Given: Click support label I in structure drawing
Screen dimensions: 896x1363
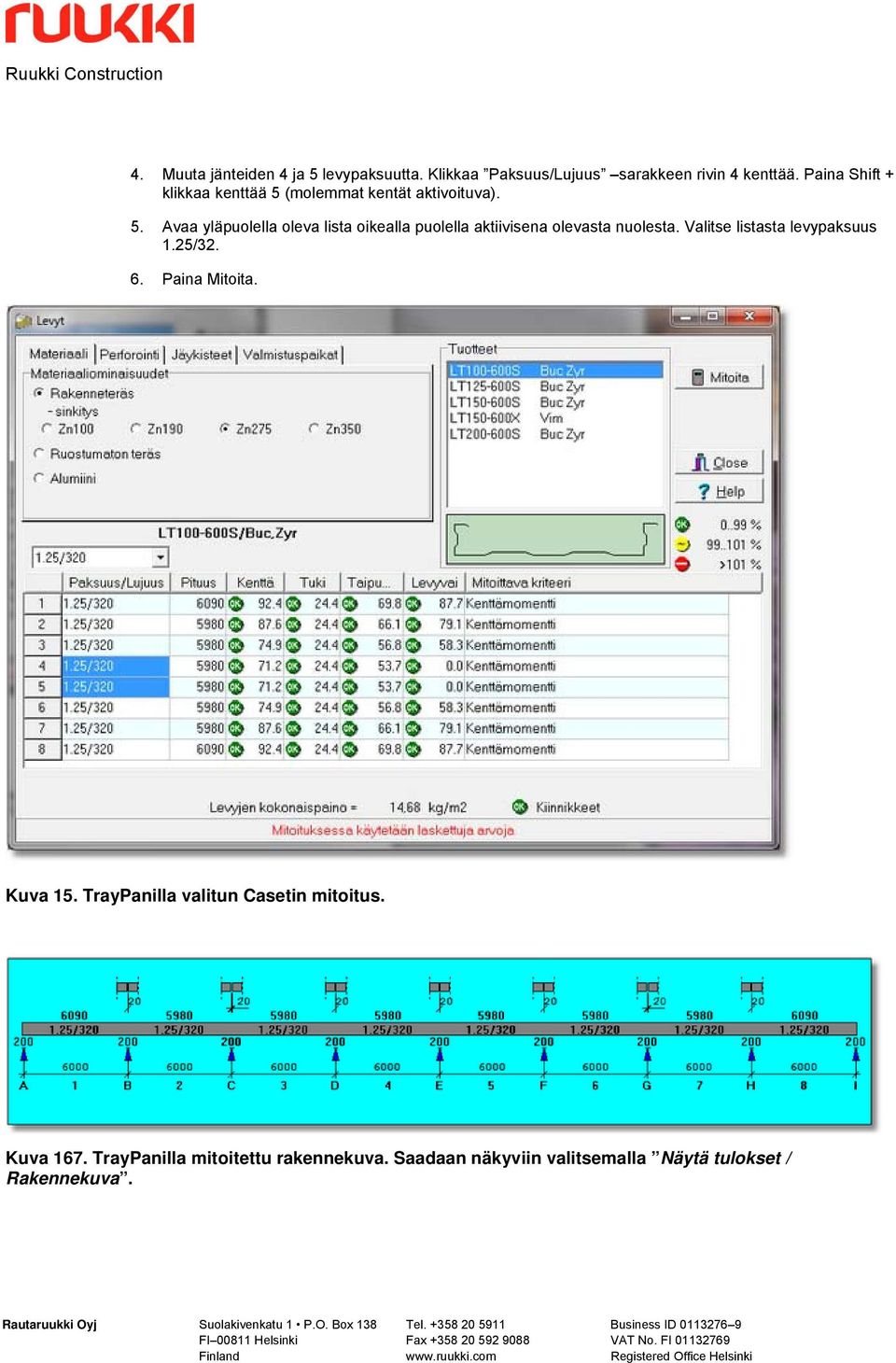Looking at the screenshot, I should (854, 1086).
